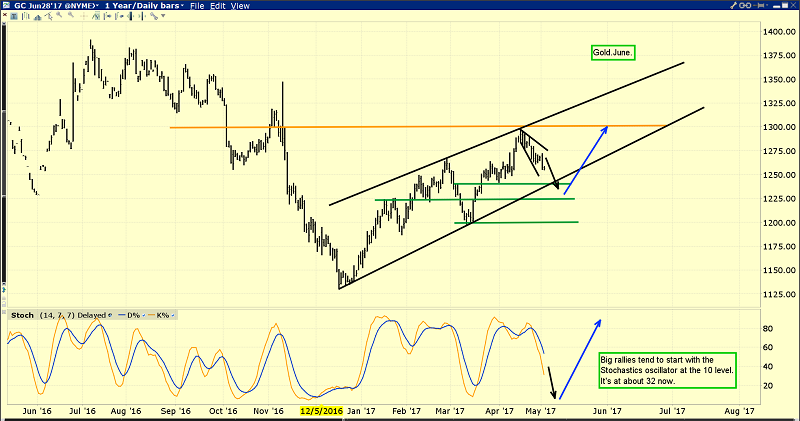Click the bar chart type icon in toolbar
The image size is (800, 421).
(26, 16)
